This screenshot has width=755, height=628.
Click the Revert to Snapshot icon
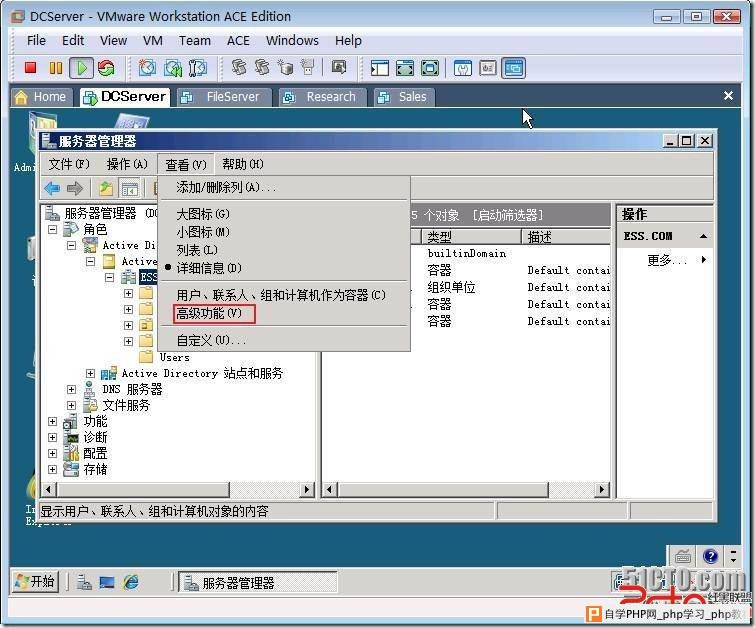pyautogui.click(x=172, y=68)
